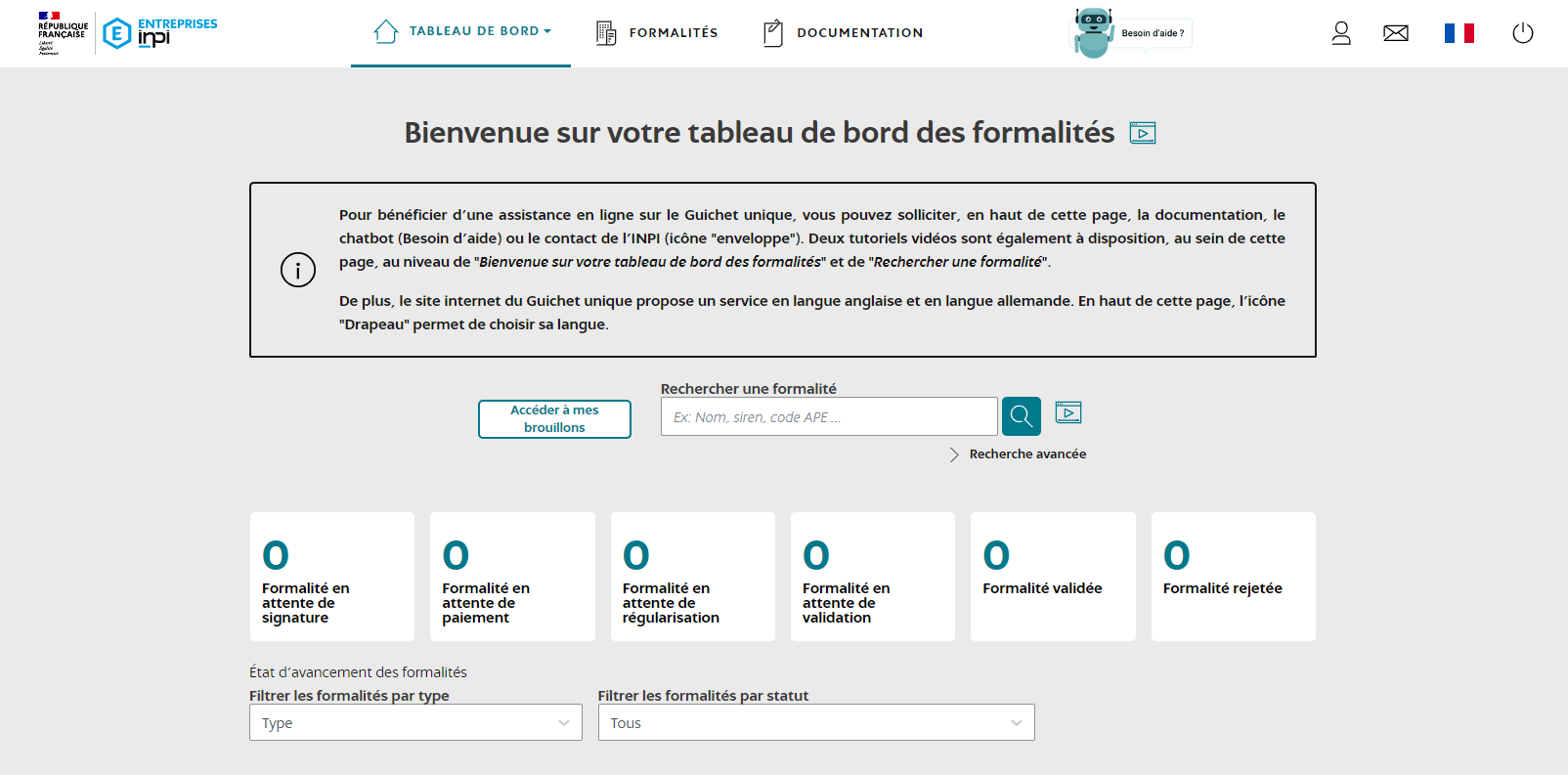Select the French flag language icon
The width and height of the screenshot is (1568, 775).
tap(1459, 33)
